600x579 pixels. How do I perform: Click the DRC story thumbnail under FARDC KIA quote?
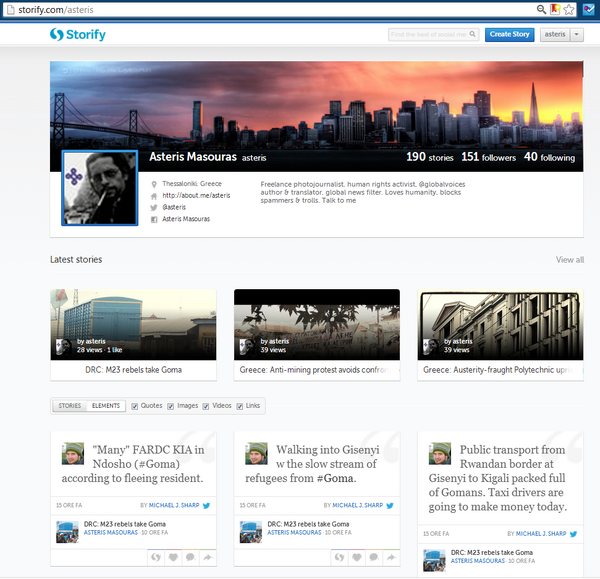[x=67, y=532]
